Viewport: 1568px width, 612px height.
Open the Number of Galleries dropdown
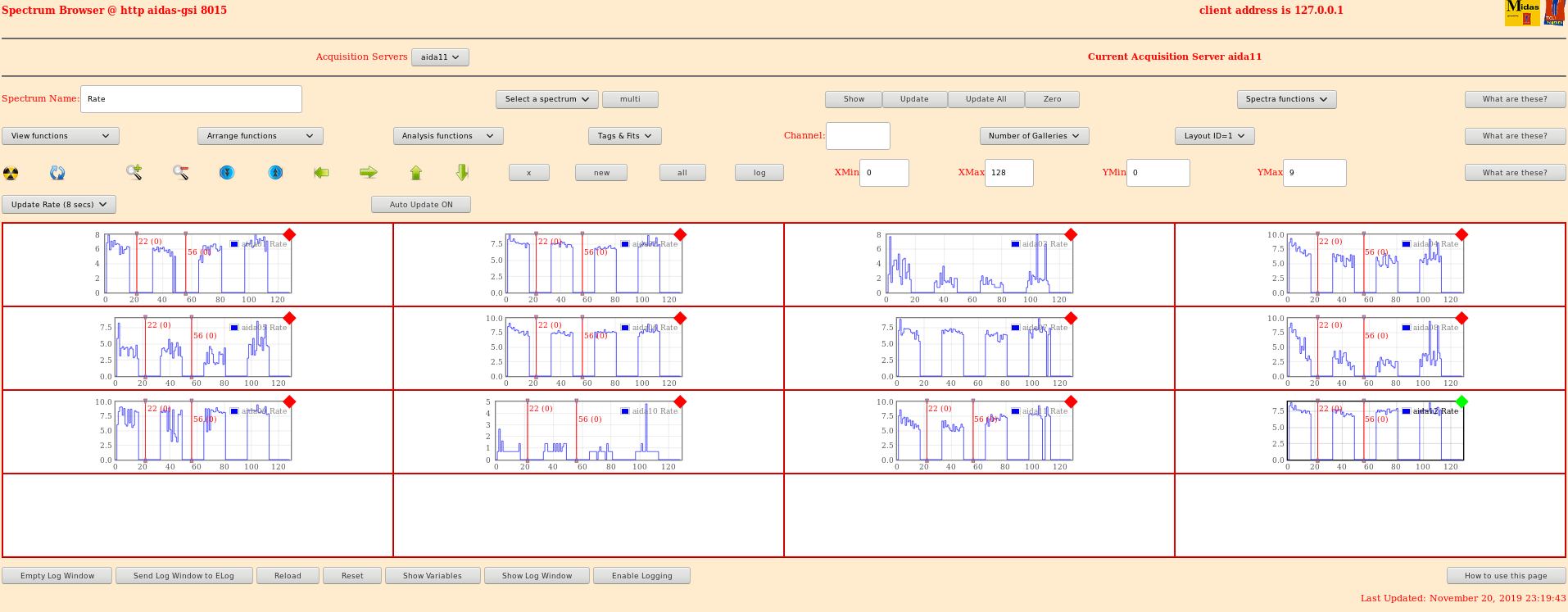point(1034,136)
